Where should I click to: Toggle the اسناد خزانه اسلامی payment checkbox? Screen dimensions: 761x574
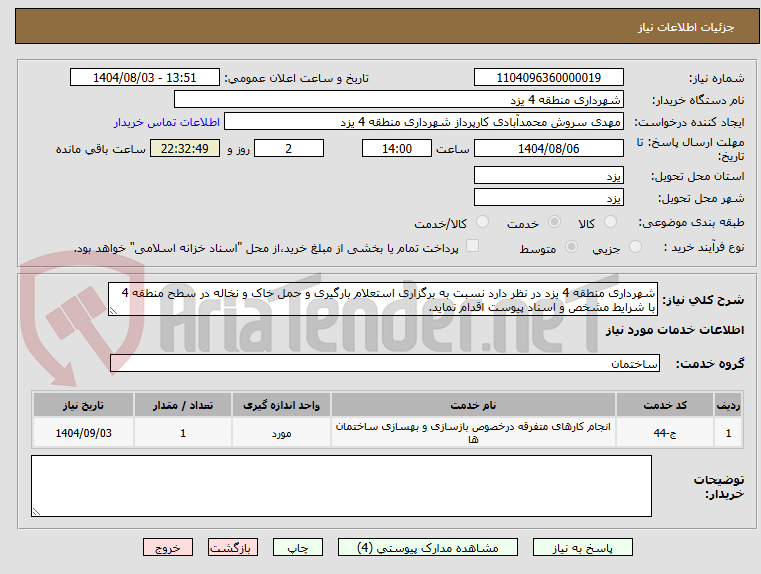472,246
